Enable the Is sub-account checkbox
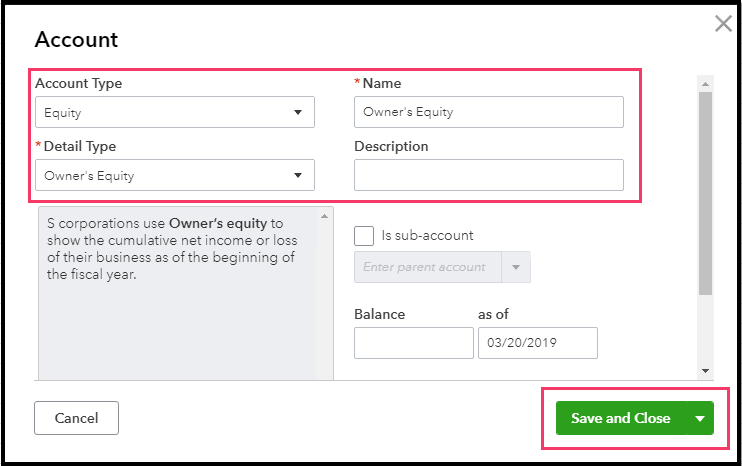The width and height of the screenshot is (742, 466). tap(364, 236)
